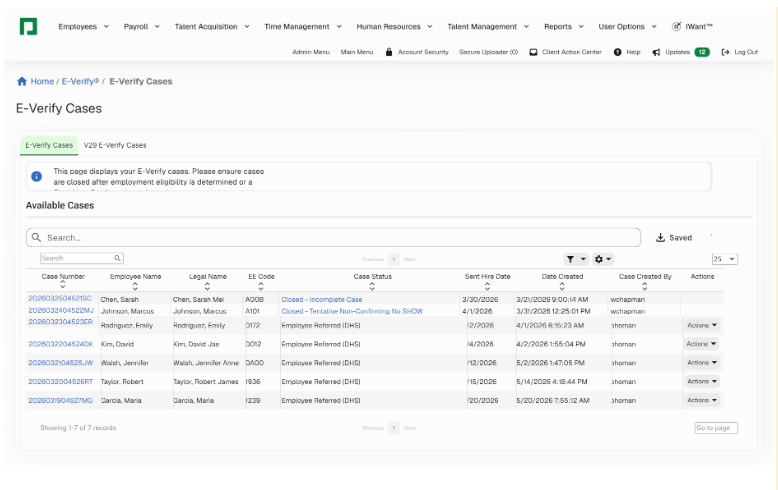Sort by Employee Name column arrows

click(x=135, y=286)
